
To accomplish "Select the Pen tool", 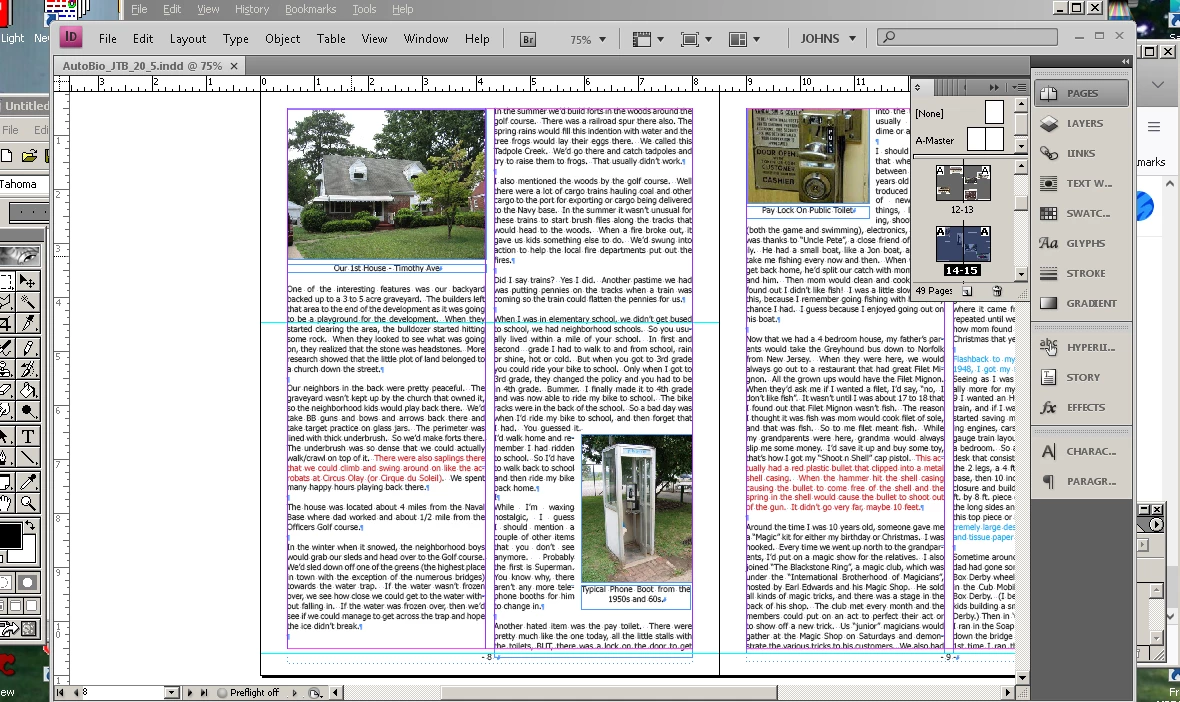I will 6,457.
